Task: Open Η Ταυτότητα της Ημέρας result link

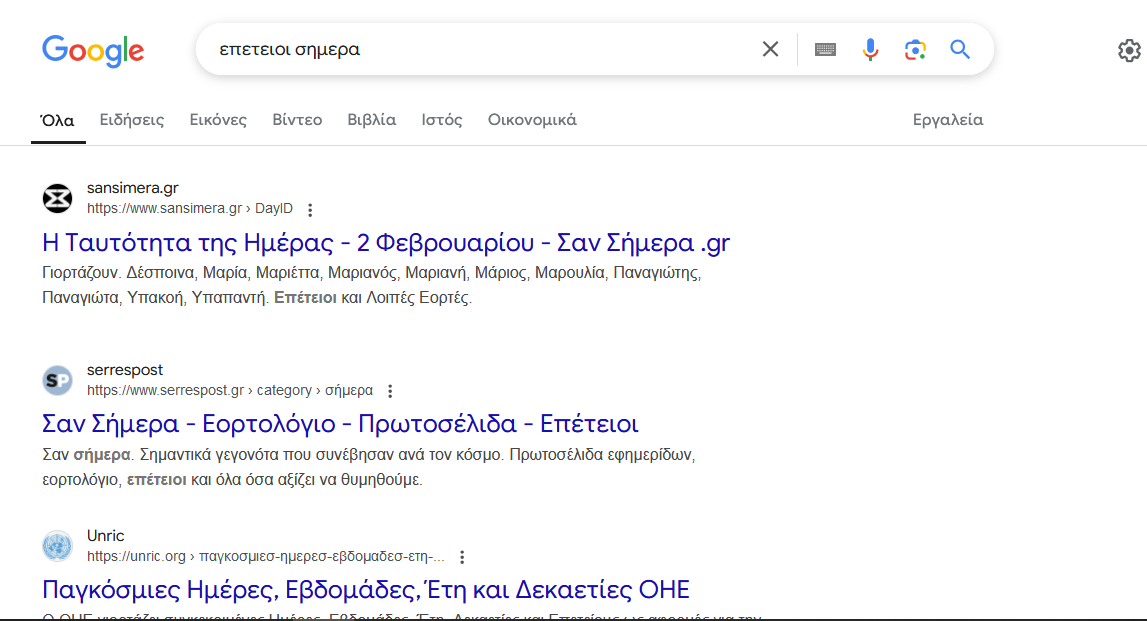Action: click(386, 243)
